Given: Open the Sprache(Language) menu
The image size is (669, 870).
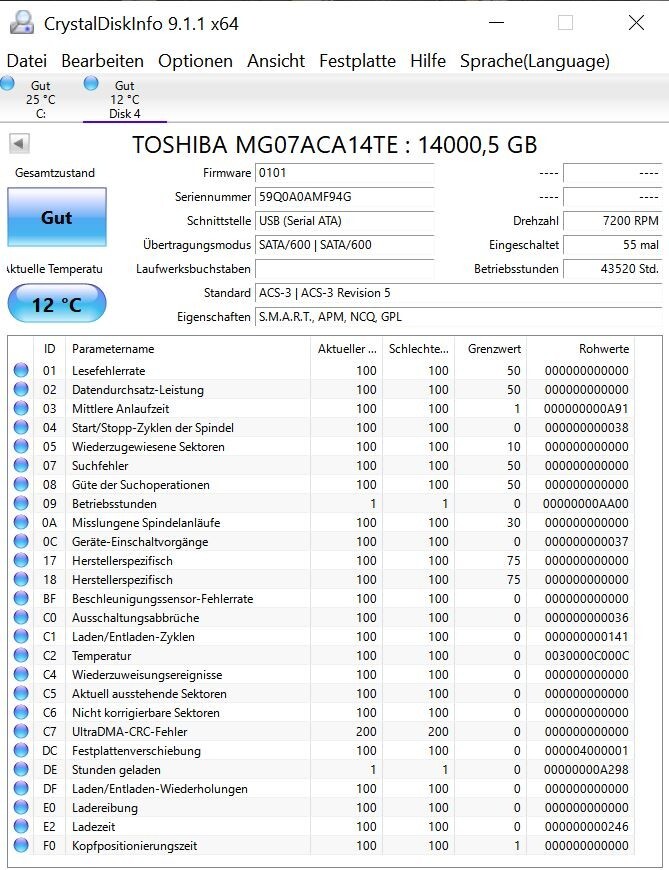Looking at the screenshot, I should [x=535, y=60].
